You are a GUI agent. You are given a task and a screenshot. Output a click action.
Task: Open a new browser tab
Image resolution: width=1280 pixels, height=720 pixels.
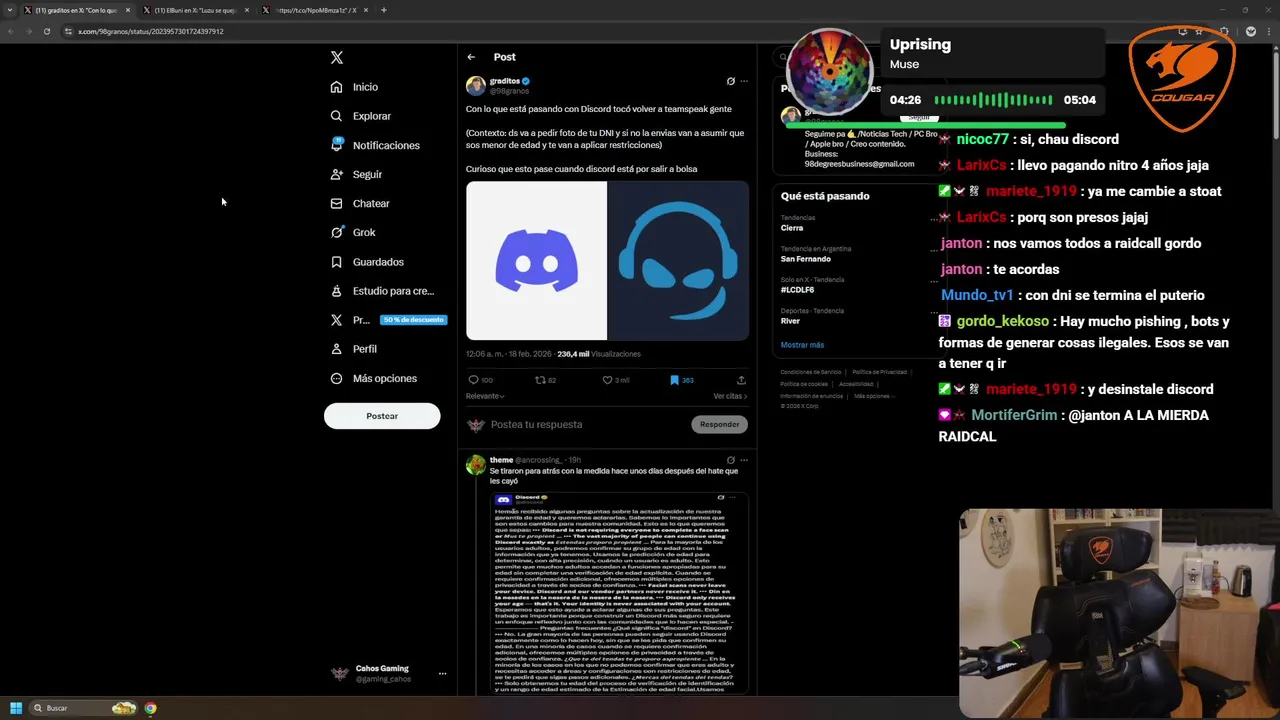384,10
